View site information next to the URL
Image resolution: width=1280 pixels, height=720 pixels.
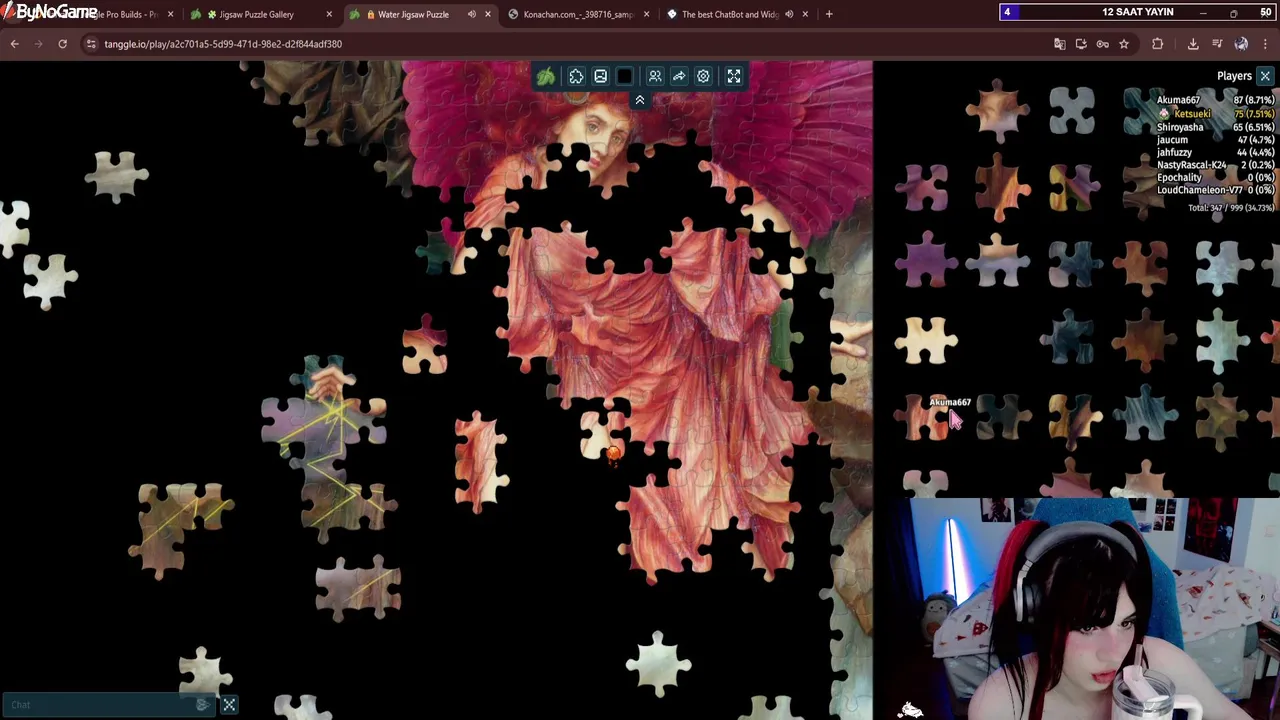pos(91,44)
